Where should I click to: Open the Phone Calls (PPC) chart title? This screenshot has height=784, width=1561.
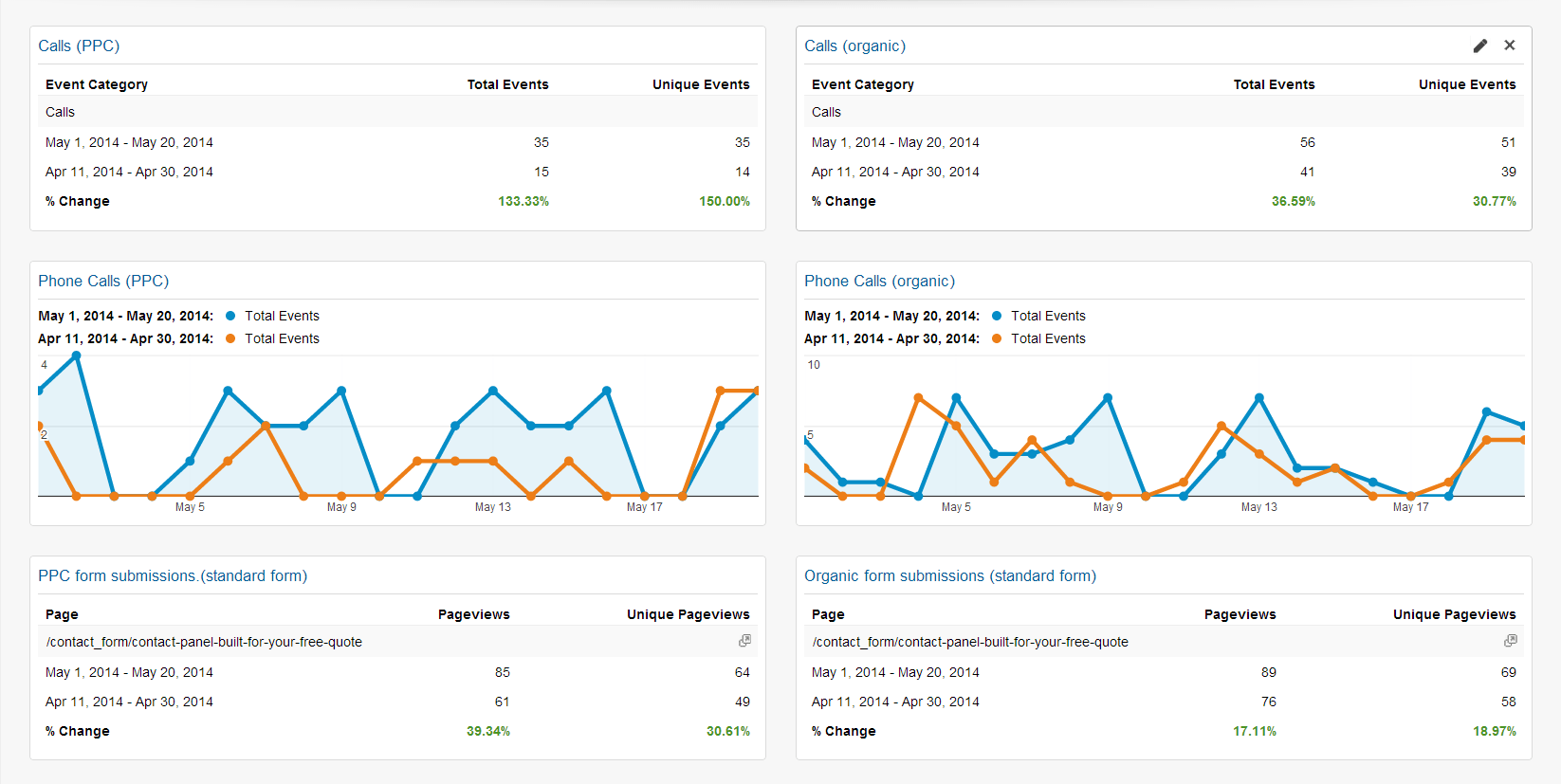pos(103,281)
